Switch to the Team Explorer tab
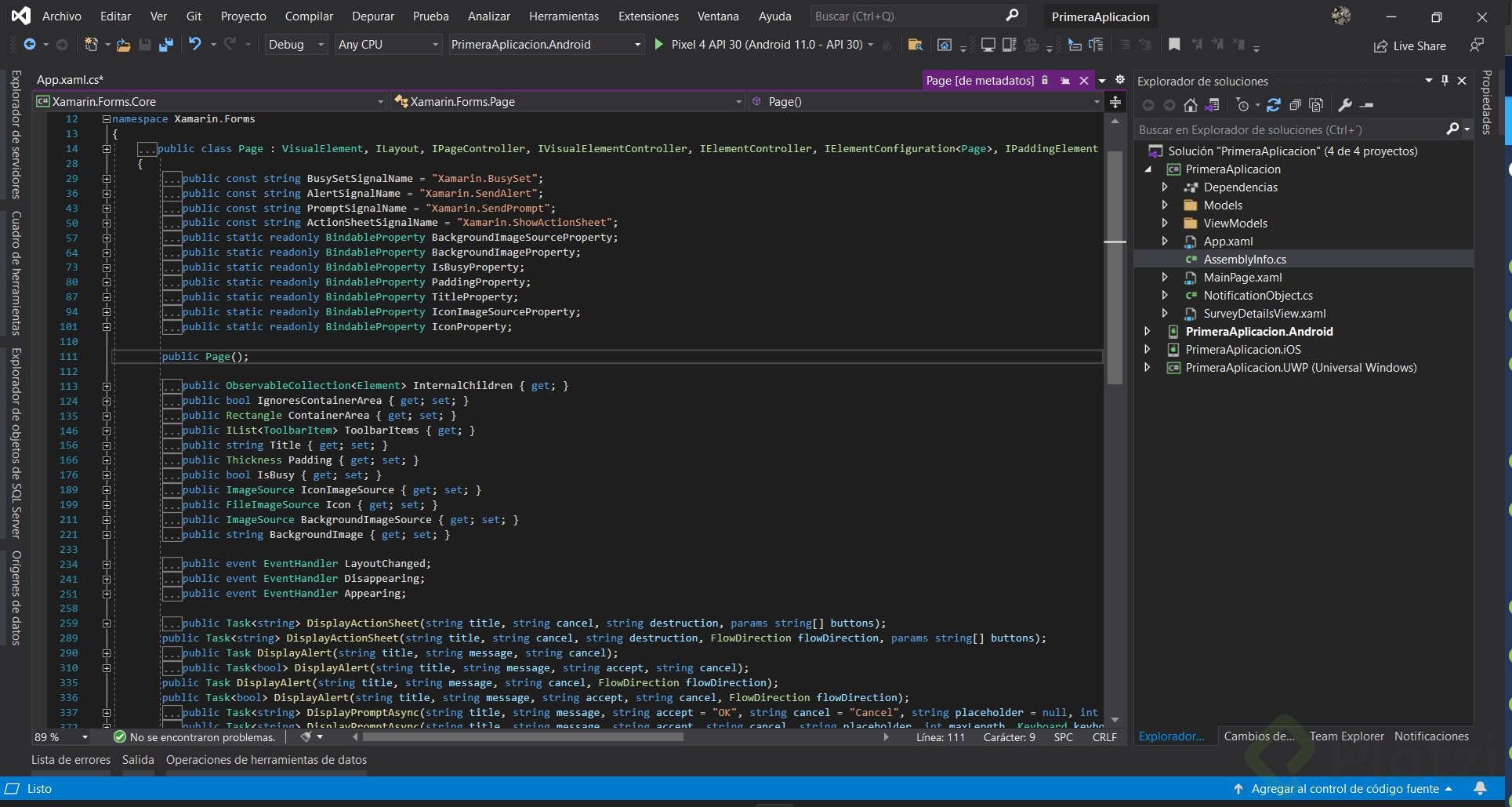Viewport: 1512px width, 807px height. click(1346, 736)
